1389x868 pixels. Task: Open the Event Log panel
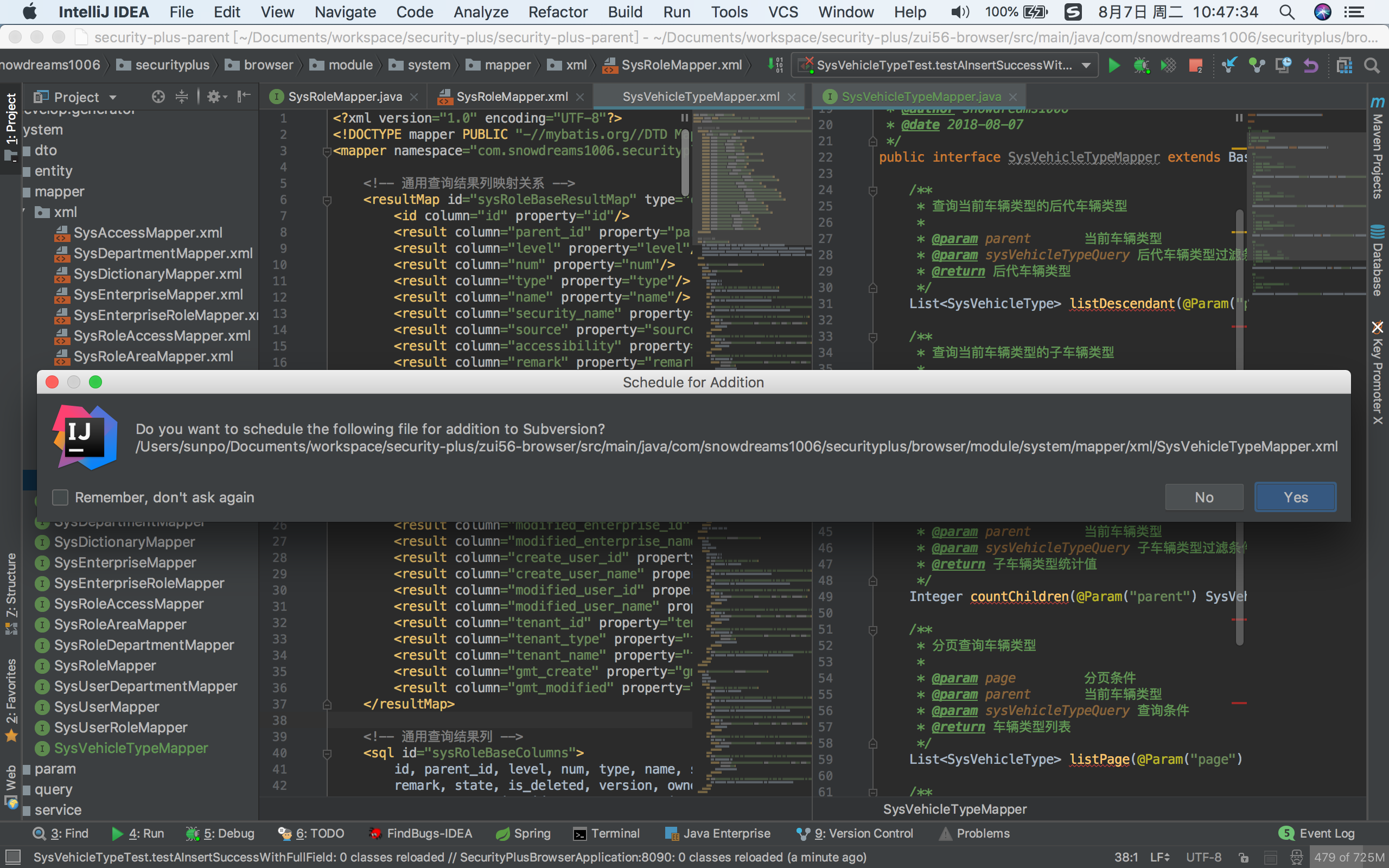coord(1317,833)
